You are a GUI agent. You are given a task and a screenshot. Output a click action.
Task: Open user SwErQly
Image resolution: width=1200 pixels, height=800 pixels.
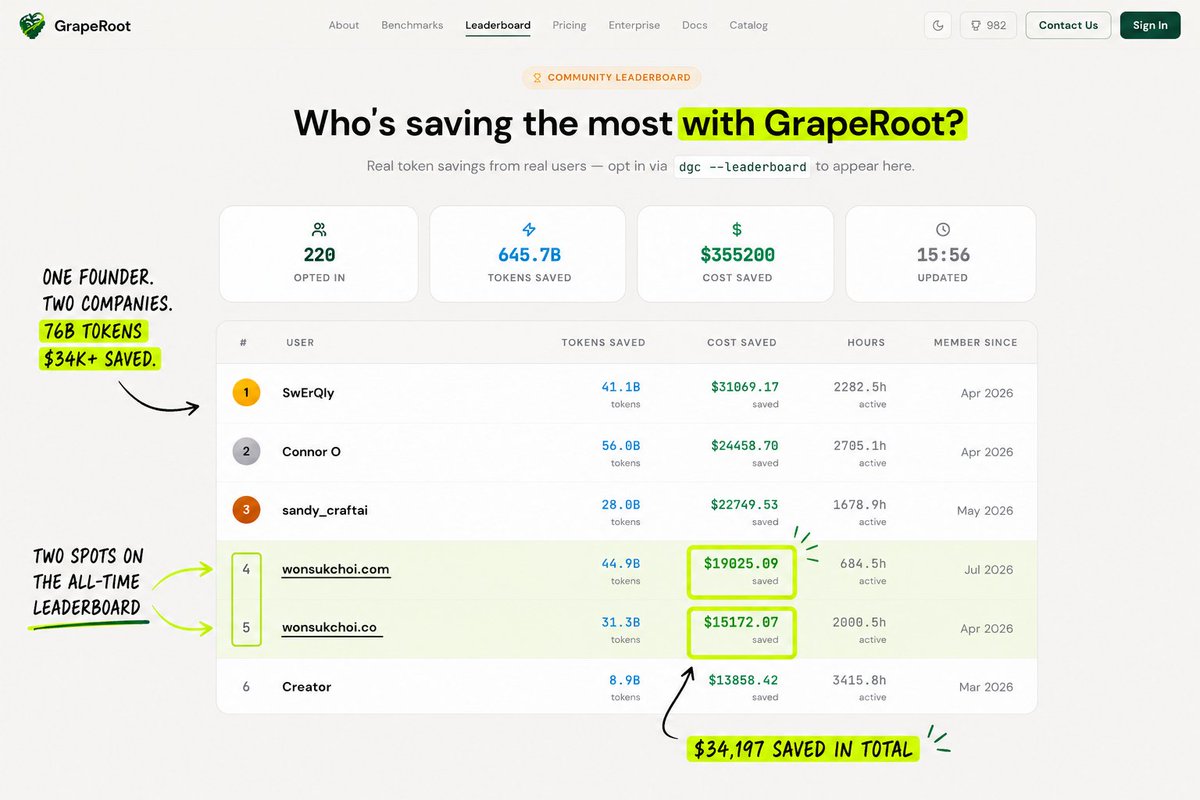(308, 393)
